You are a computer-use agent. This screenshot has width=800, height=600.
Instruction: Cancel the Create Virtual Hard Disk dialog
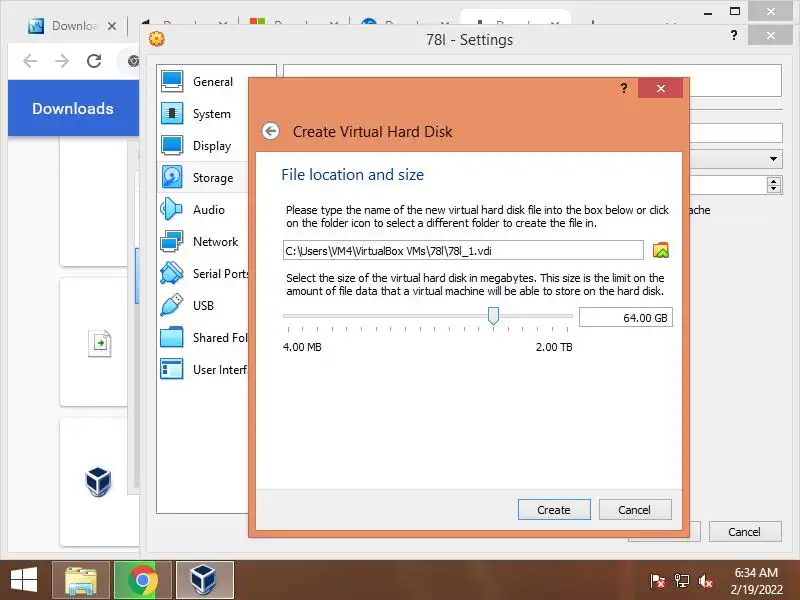635,510
